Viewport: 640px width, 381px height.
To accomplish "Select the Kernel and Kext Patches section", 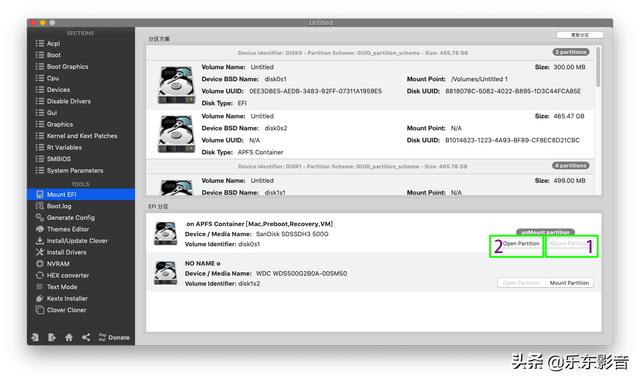I will (x=81, y=136).
